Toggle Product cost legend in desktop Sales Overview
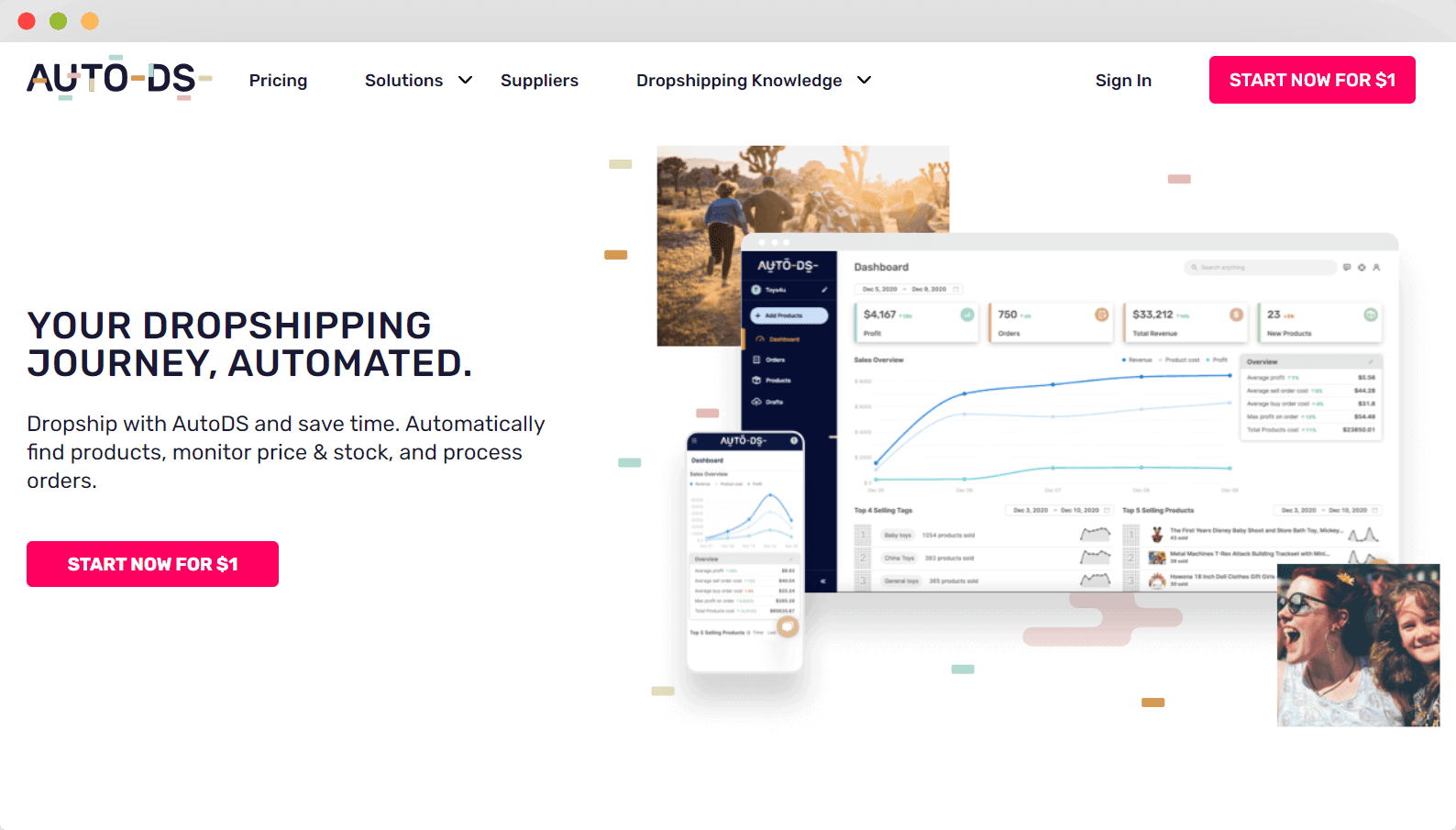The height and width of the screenshot is (830, 1456). [x=1179, y=360]
